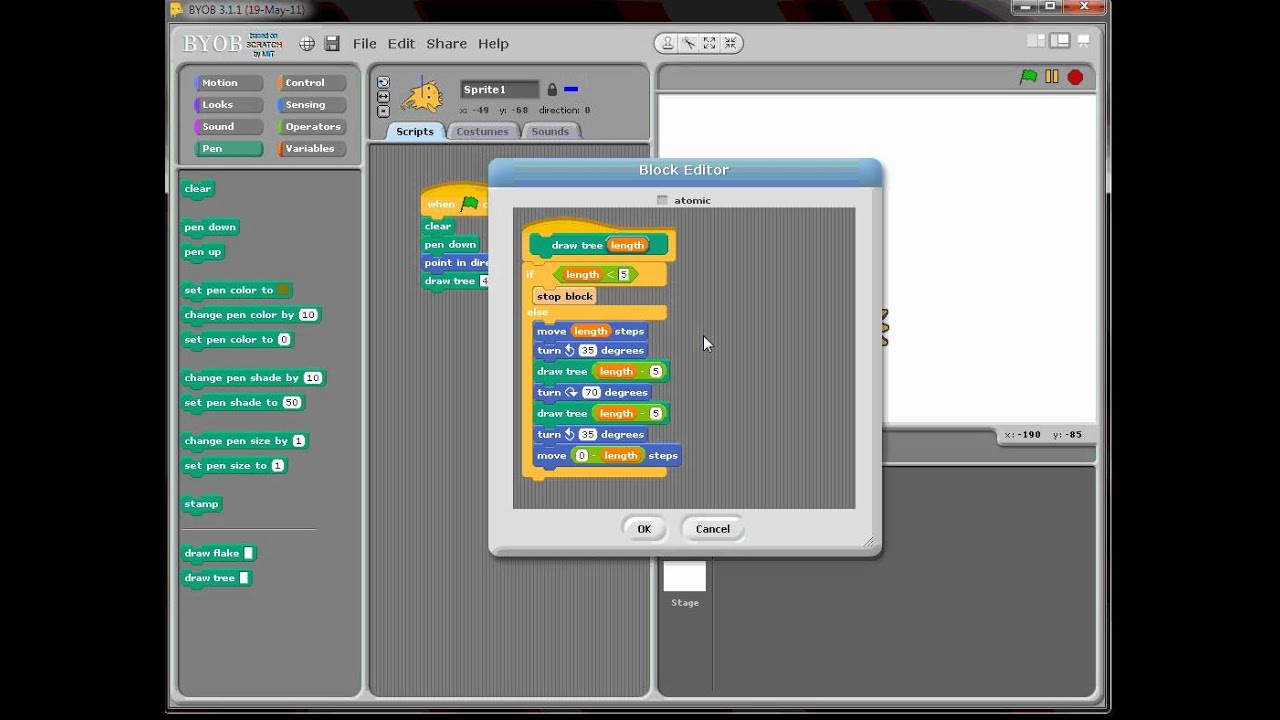Click value 50 in 'set pen shade to'
Viewport: 1280px width, 720px height.
tap(291, 403)
